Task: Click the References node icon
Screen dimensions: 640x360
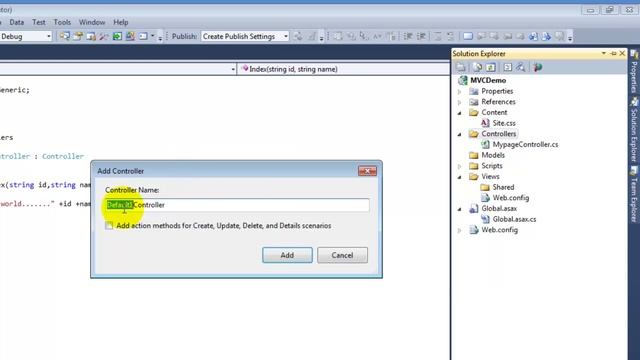Action: pyautogui.click(x=473, y=102)
